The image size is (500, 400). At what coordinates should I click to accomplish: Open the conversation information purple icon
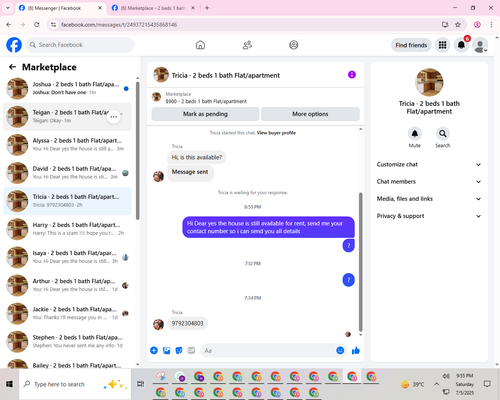(x=352, y=75)
